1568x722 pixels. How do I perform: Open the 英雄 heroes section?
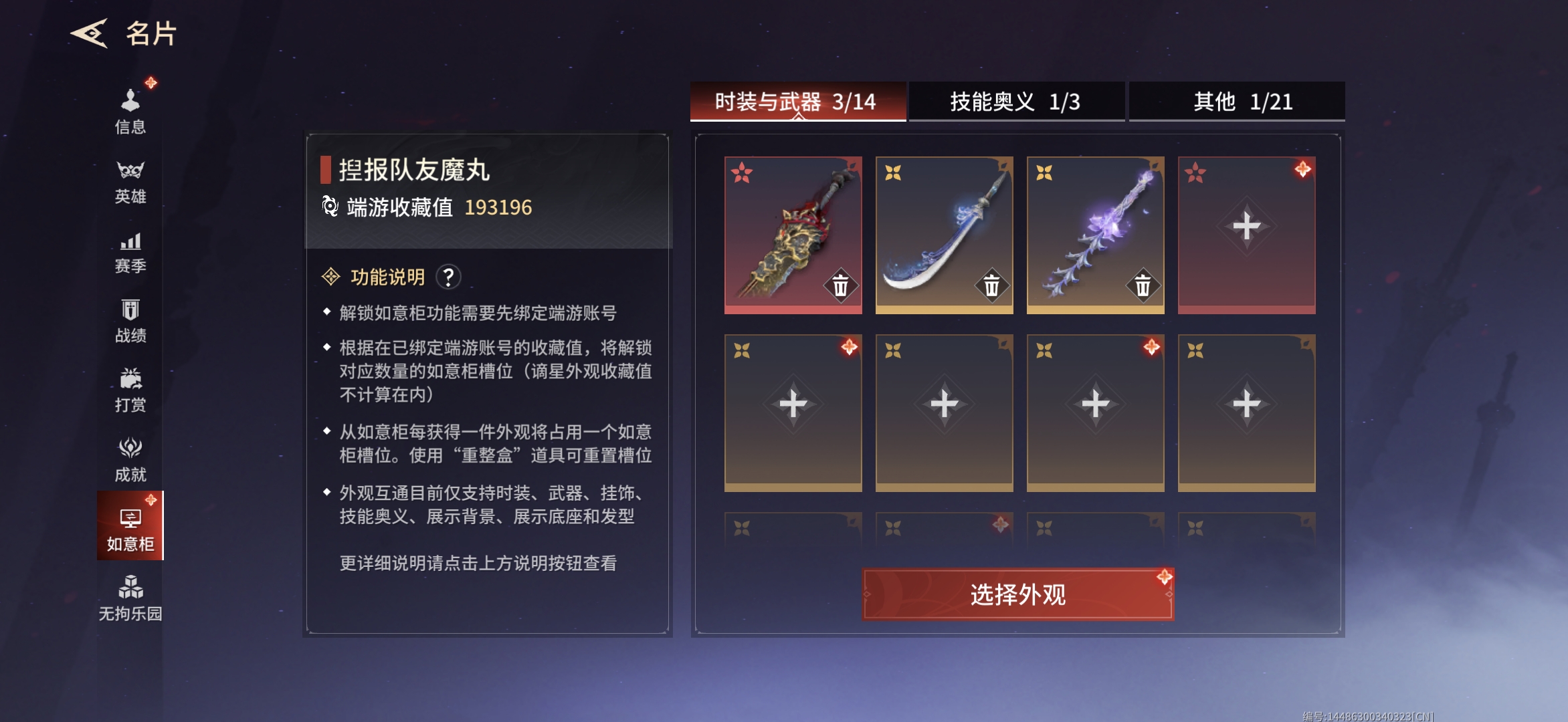(x=130, y=182)
